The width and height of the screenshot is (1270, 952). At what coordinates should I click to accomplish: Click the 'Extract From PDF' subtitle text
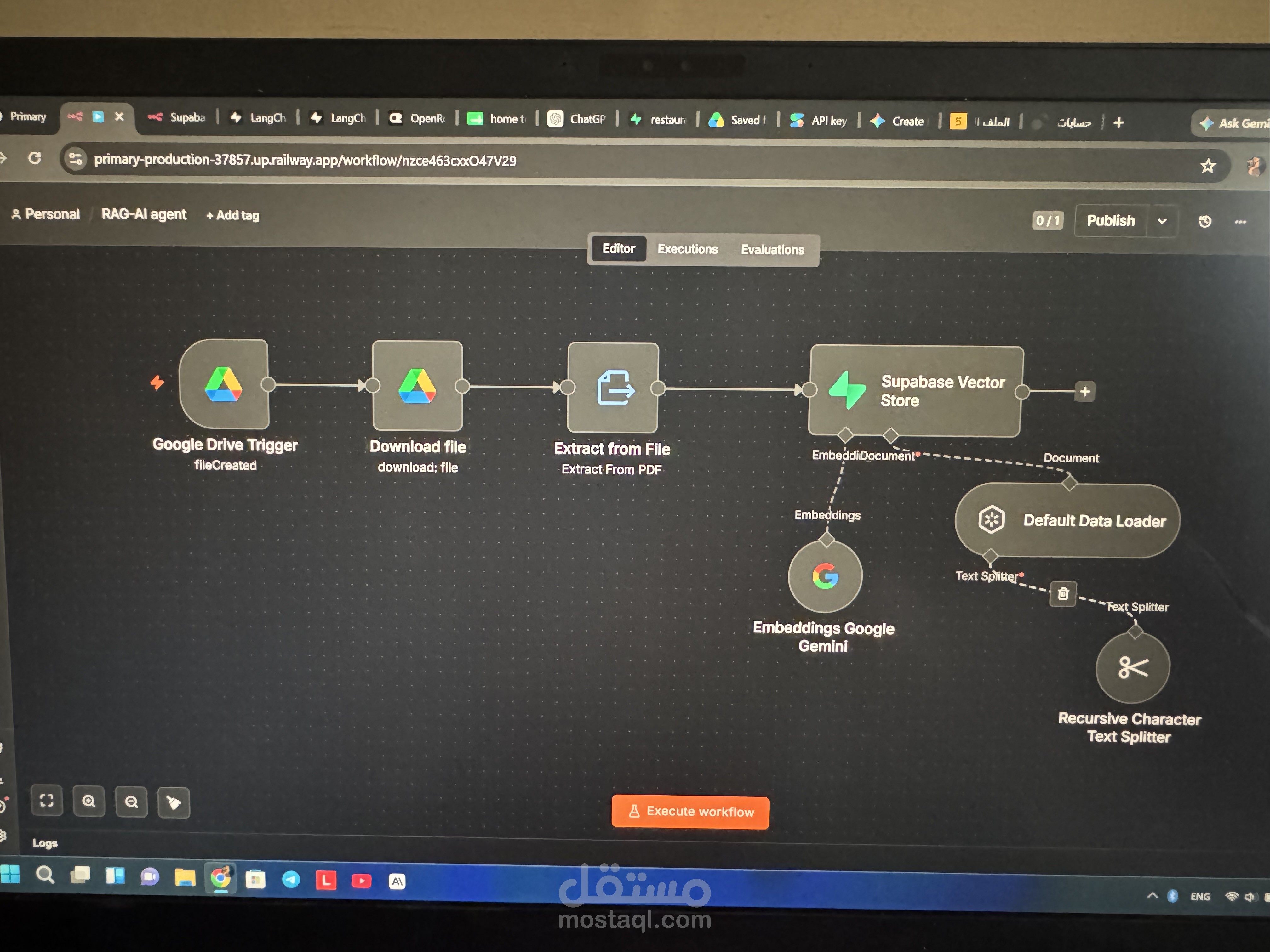coord(611,469)
